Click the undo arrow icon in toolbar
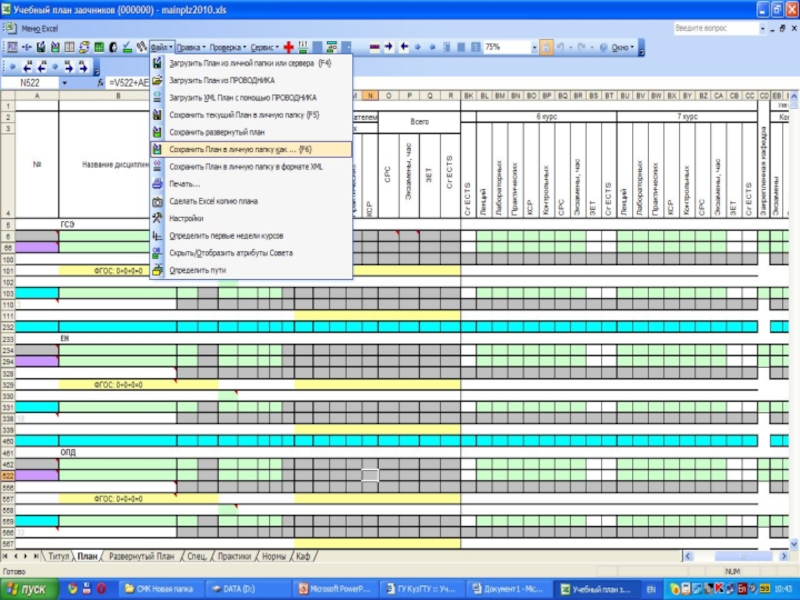This screenshot has width=800, height=600. (x=562, y=47)
